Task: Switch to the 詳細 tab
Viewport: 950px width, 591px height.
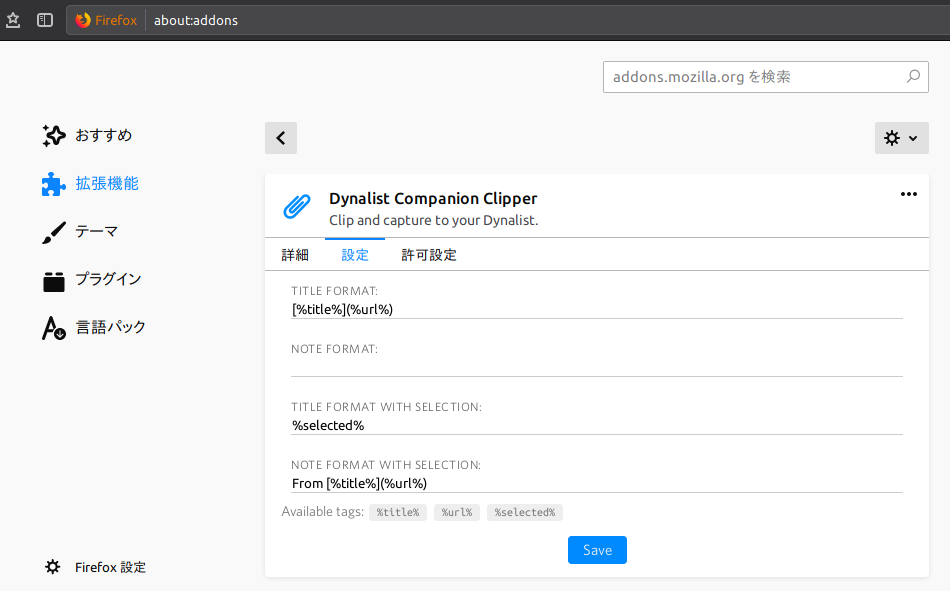Action: [x=295, y=255]
